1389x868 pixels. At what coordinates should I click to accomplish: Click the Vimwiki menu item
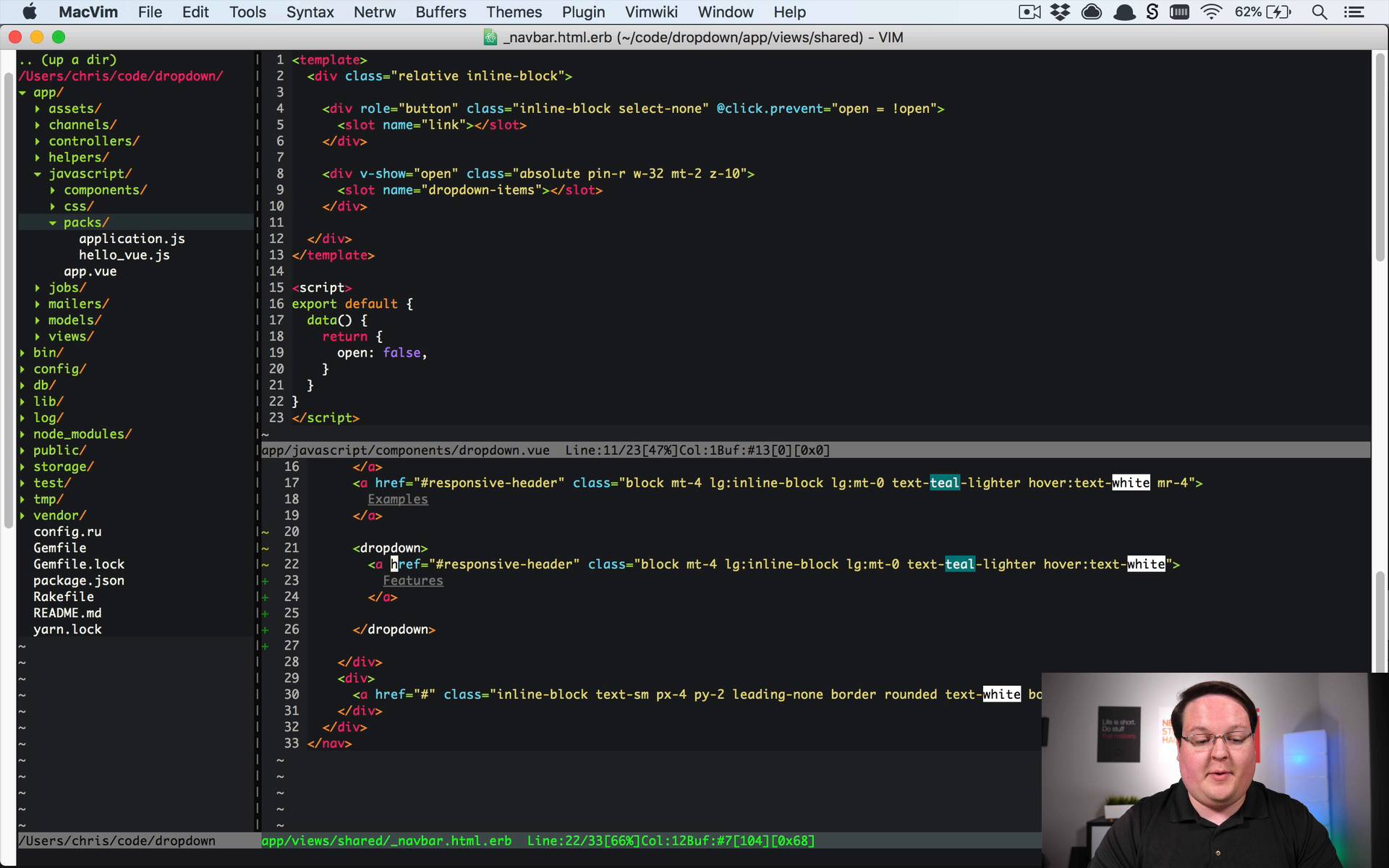click(651, 12)
